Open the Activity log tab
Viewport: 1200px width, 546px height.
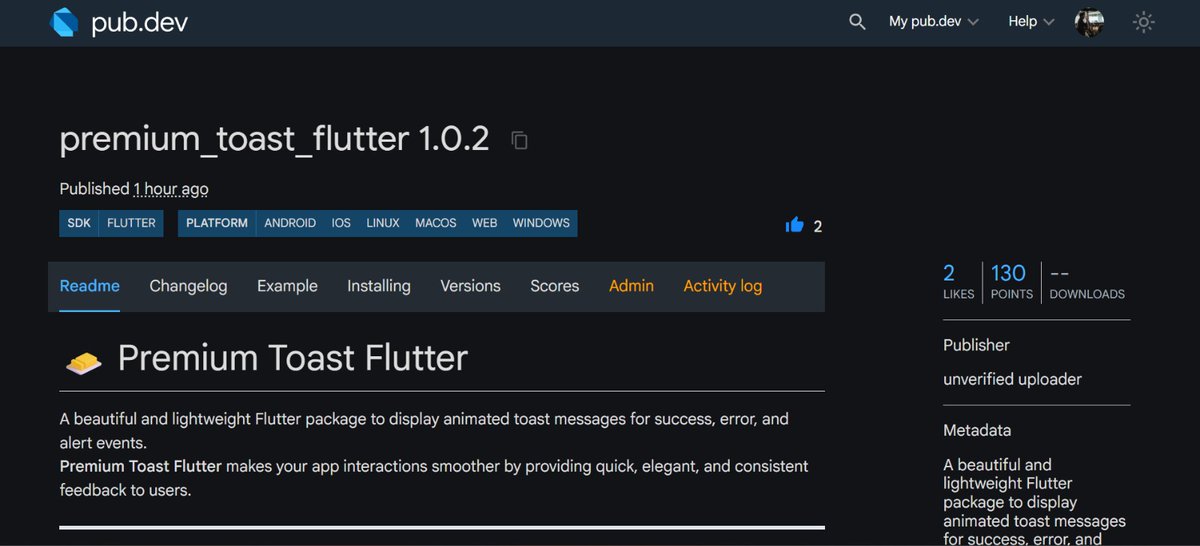pyautogui.click(x=723, y=286)
